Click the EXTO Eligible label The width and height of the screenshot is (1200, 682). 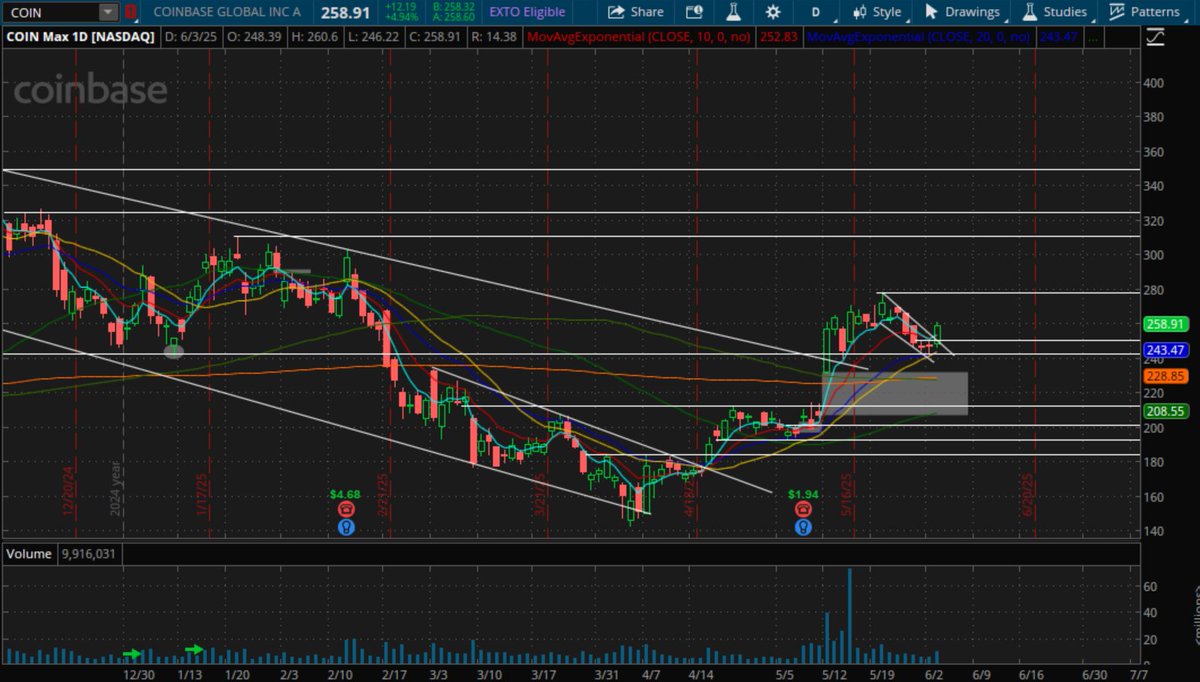(527, 12)
